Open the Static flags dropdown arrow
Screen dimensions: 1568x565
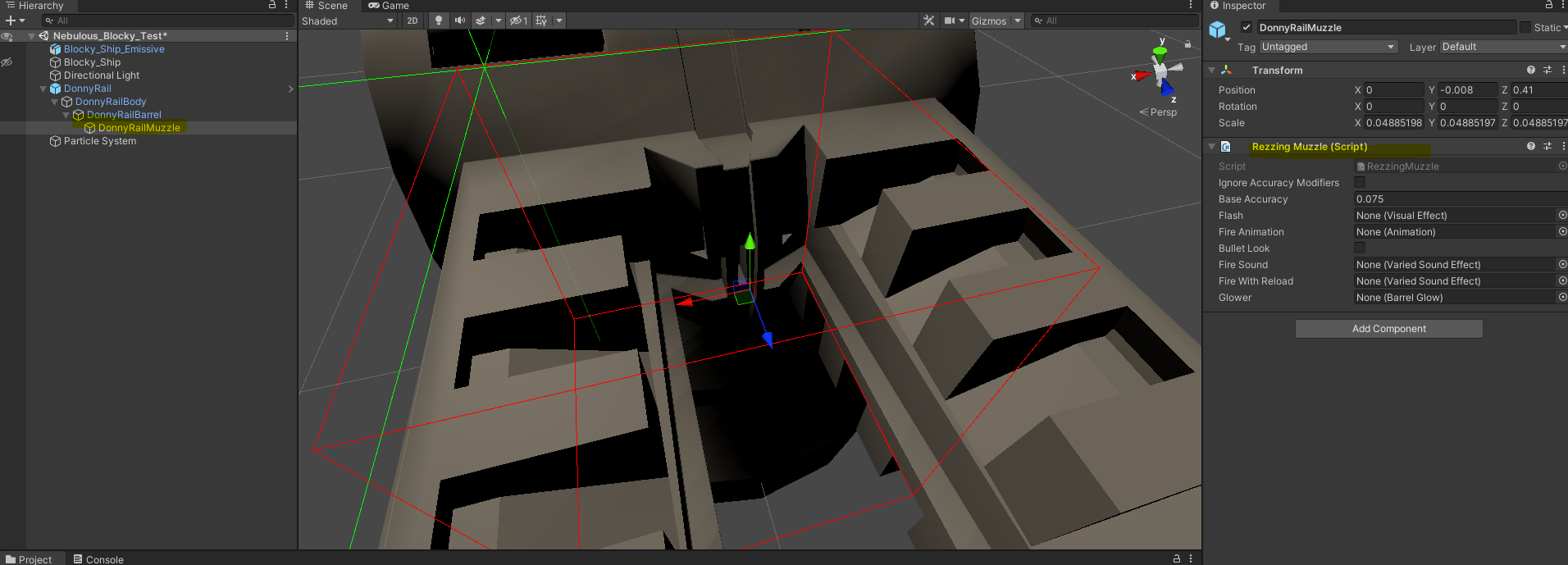point(1565,27)
